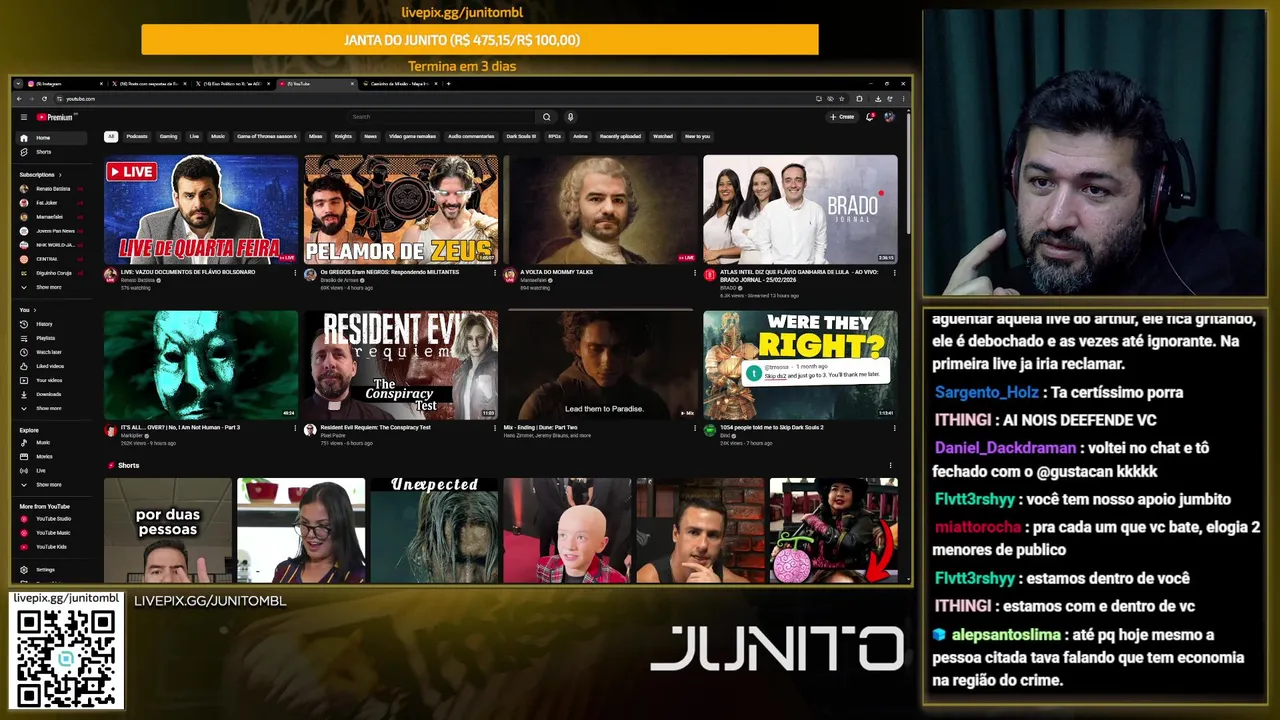Open Movies under Explore
This screenshot has height=720, width=1280.
coord(53,456)
